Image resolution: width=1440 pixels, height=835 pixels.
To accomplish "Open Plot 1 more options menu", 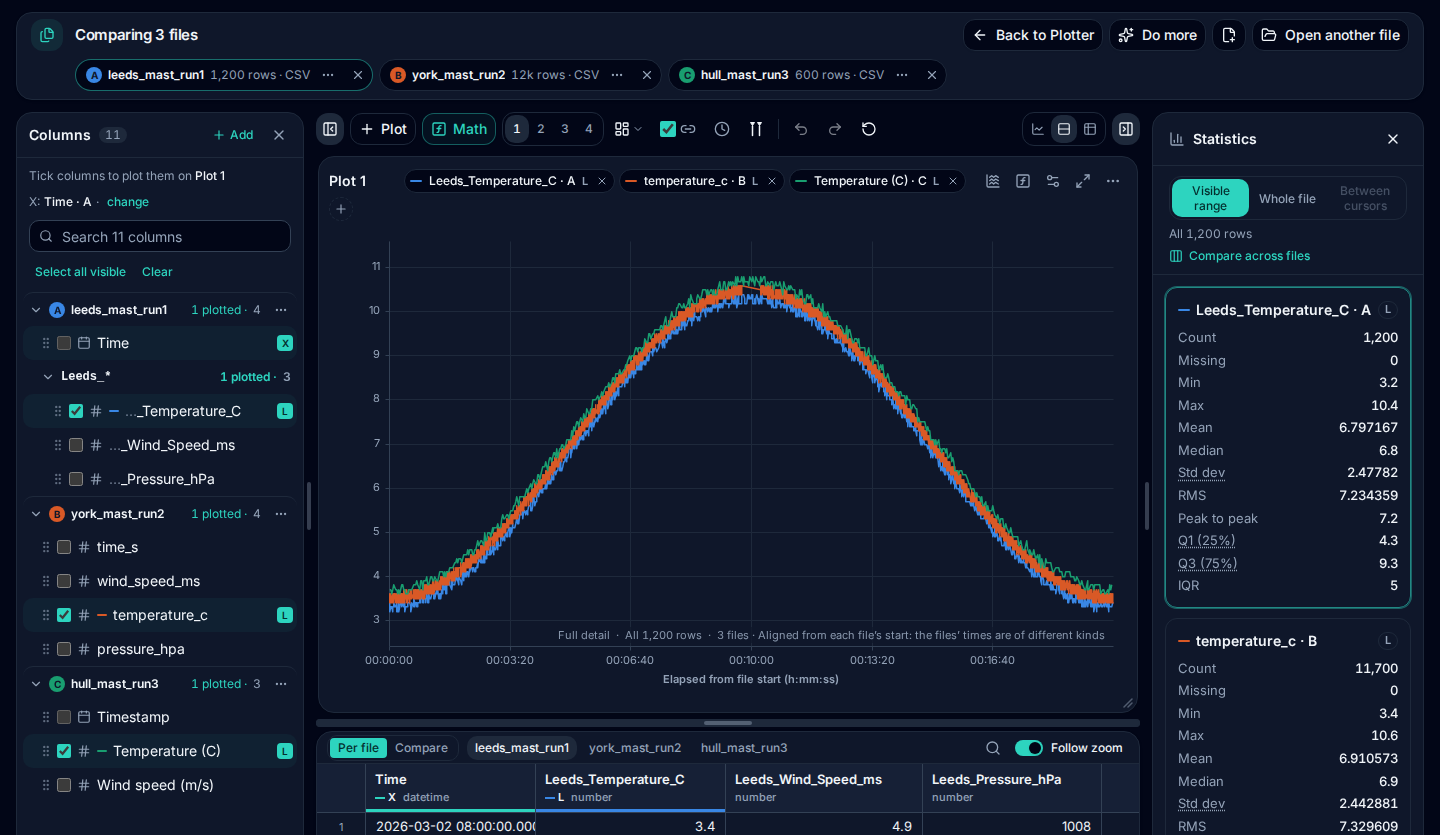I will [1113, 181].
